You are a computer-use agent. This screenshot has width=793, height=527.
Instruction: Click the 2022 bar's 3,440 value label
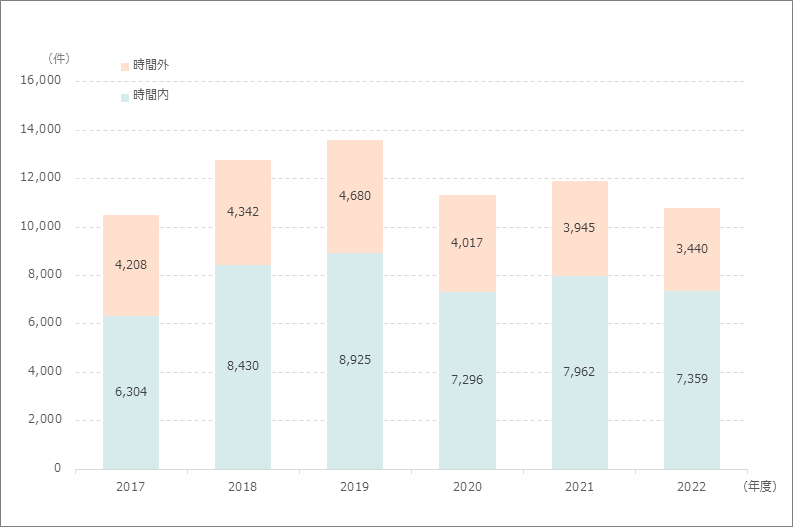pyautogui.click(x=692, y=248)
